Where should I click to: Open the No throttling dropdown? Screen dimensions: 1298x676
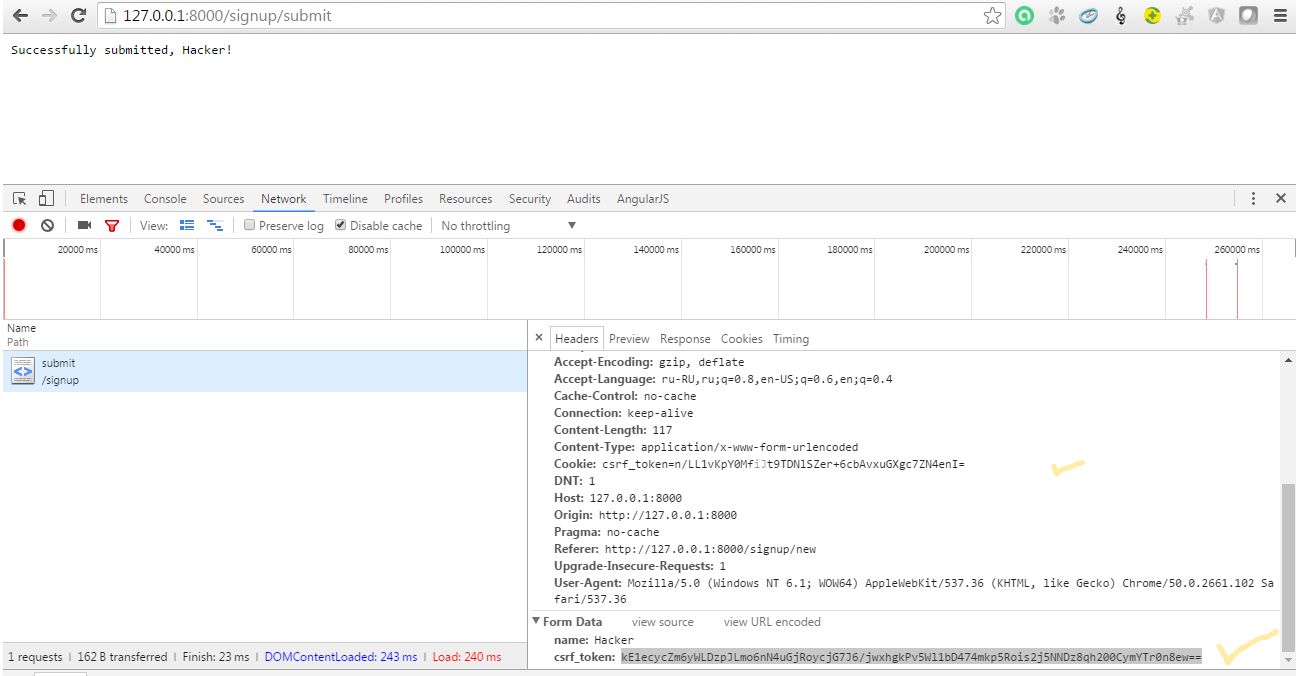(x=509, y=225)
